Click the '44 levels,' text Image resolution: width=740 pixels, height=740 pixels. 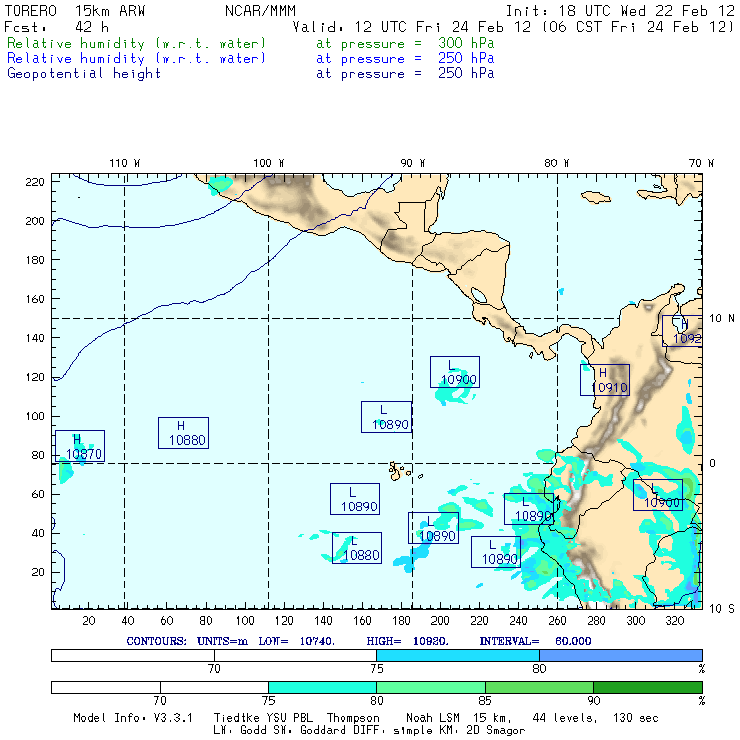coord(565,718)
